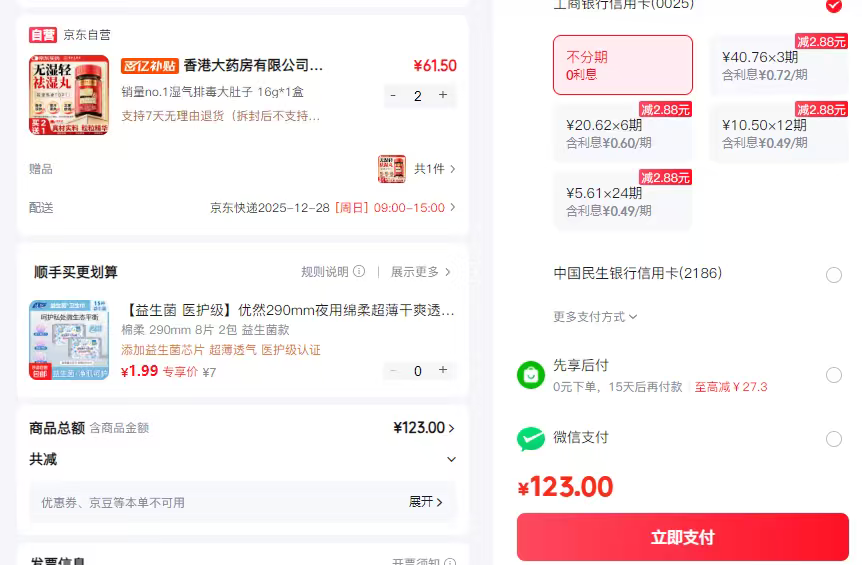
Task: Click the WeChat Pay logo icon
Action: coord(531,438)
